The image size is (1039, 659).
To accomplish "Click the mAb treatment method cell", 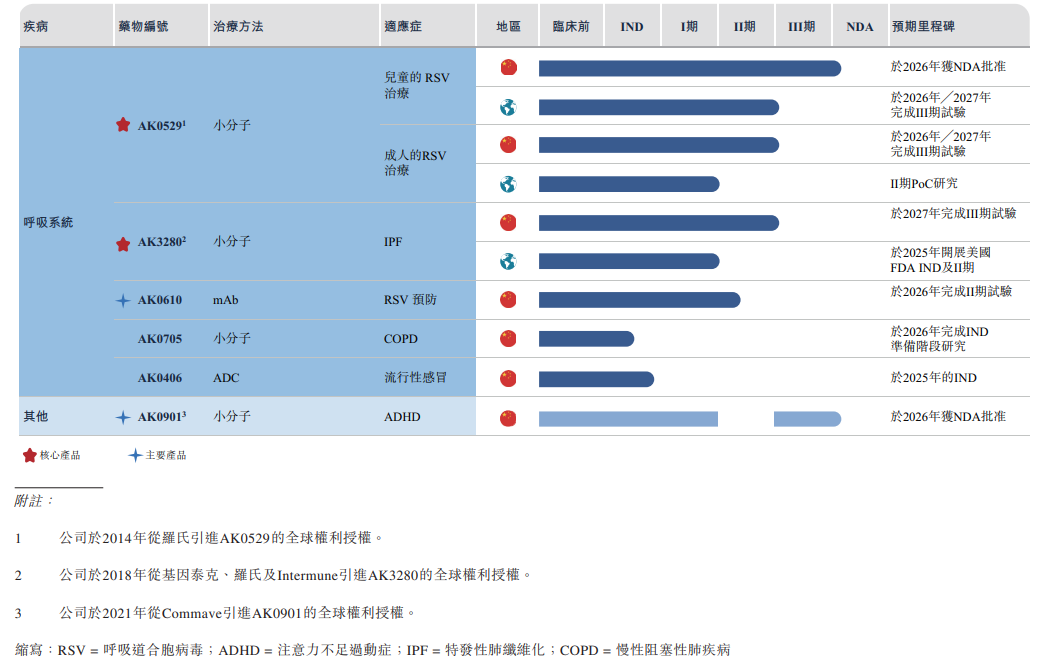I will (225, 300).
